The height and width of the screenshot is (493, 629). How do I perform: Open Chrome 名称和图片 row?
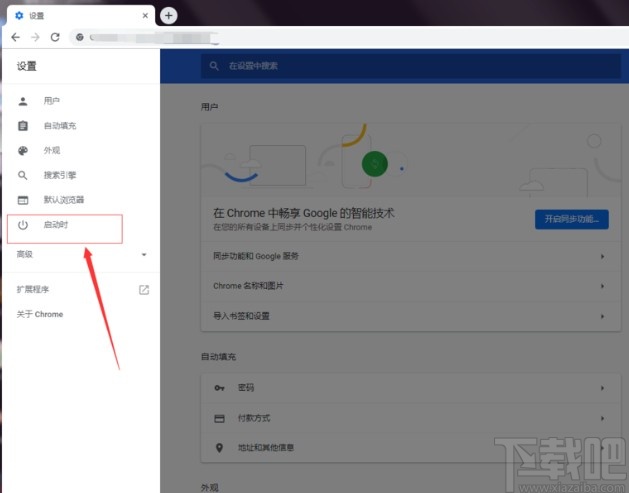(410, 286)
